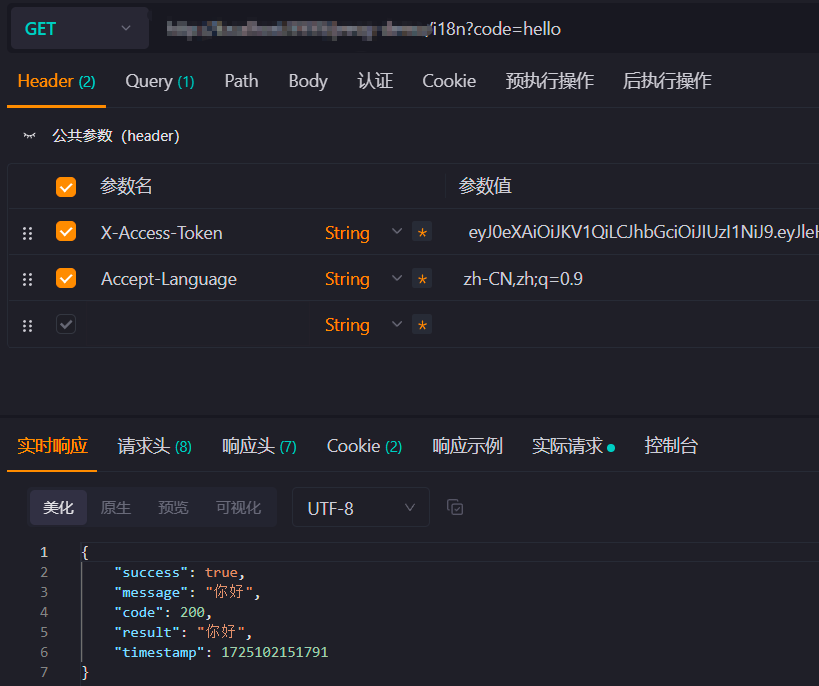Viewport: 819px width, 686px height.
Task: Click the required asterisk on Accept-Language row
Action: (x=421, y=278)
